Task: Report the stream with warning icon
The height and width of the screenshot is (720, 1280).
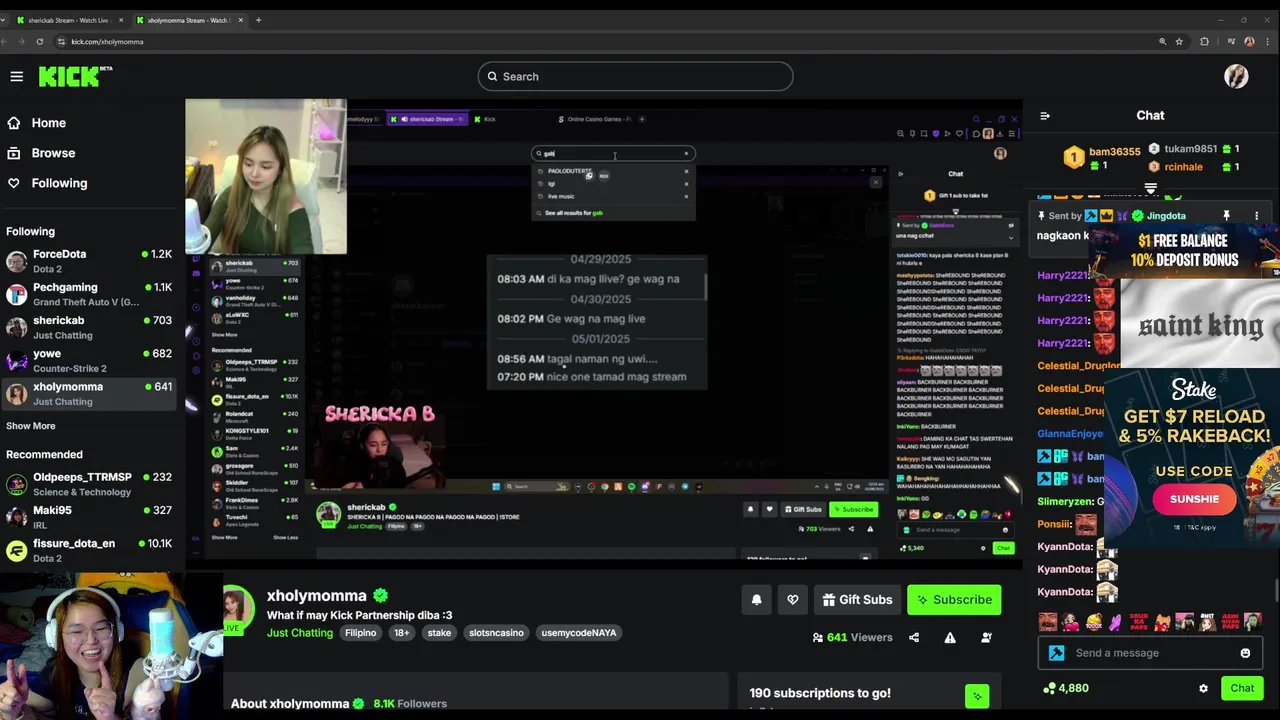Action: [950, 637]
